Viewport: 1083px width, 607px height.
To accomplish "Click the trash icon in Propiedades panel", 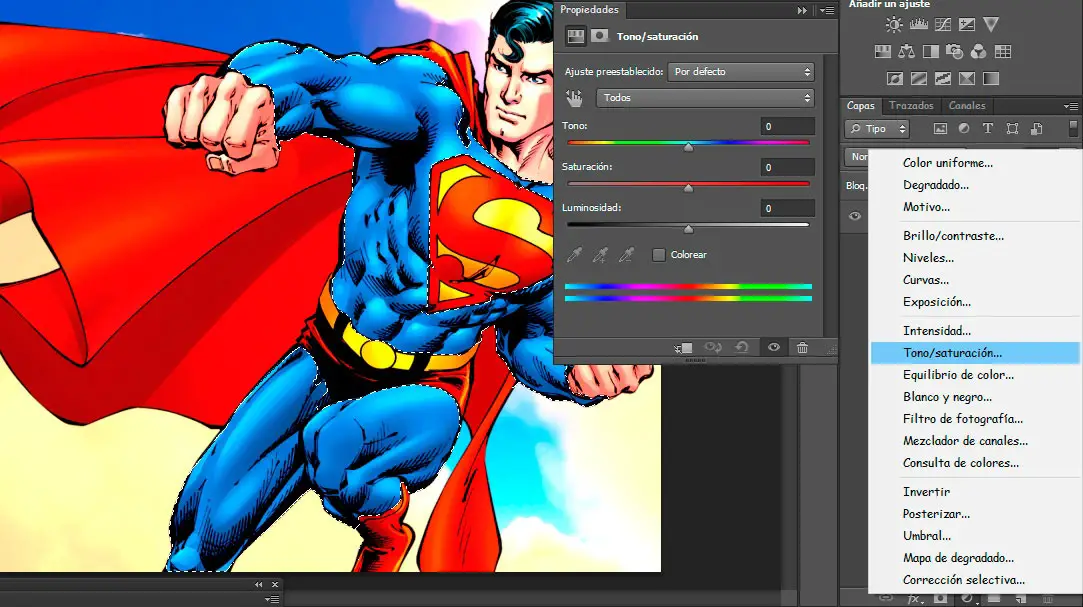I will click(x=802, y=347).
